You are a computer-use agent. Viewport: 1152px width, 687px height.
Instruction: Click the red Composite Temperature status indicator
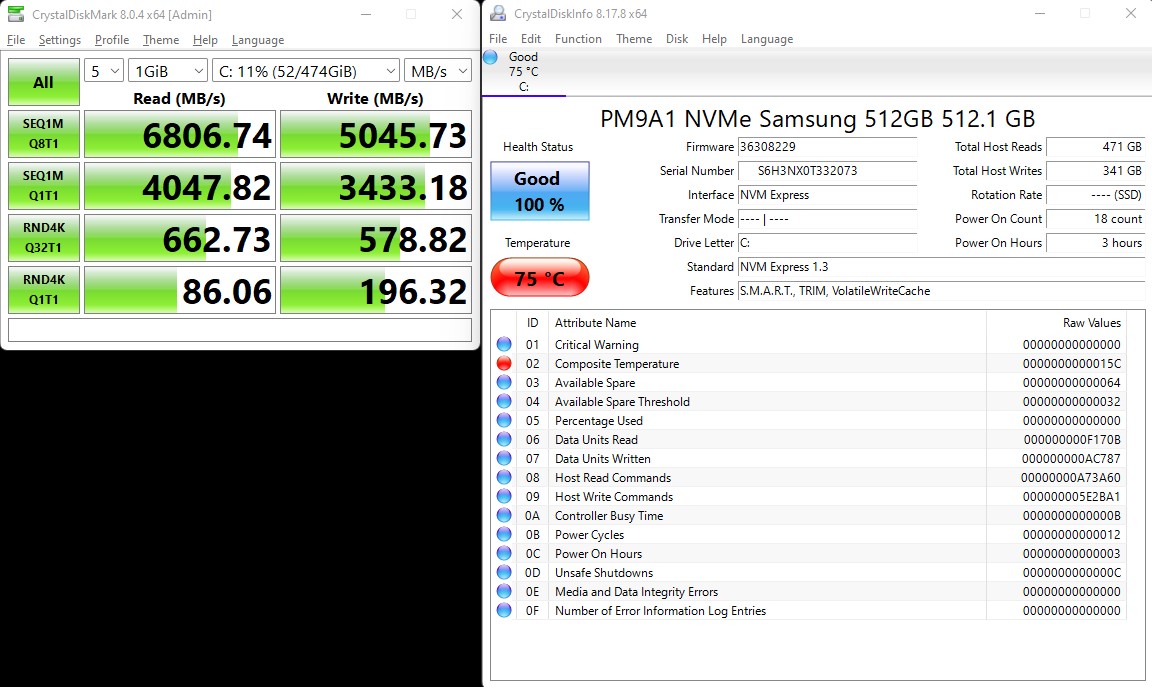pos(504,364)
